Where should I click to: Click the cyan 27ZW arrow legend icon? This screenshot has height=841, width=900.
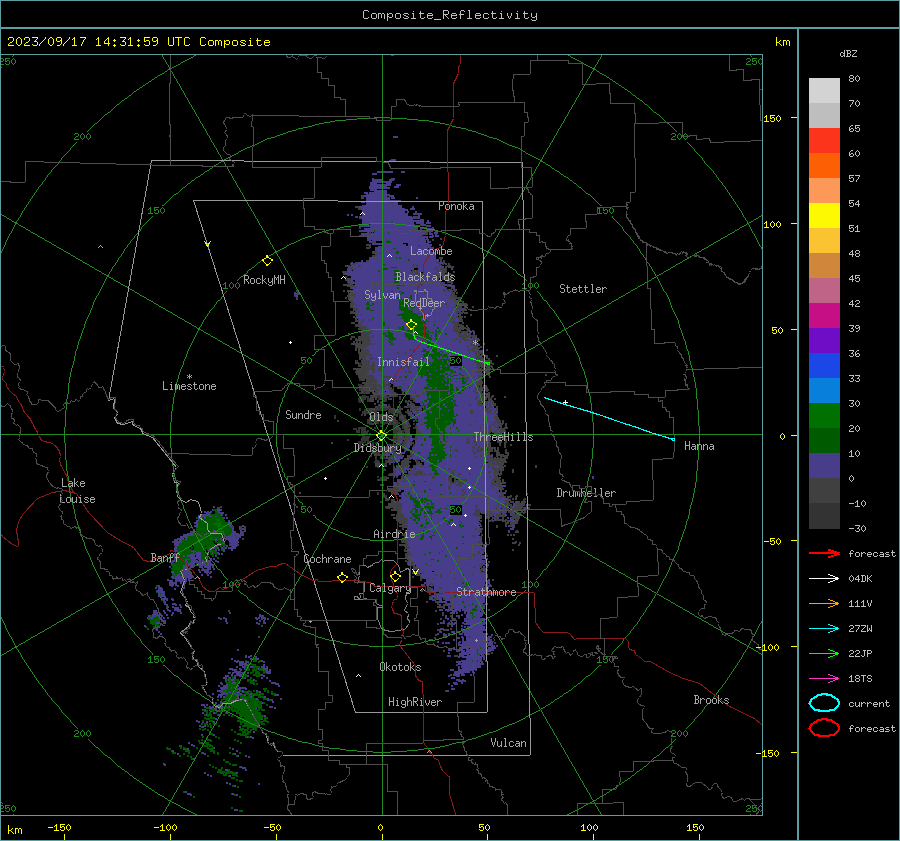pos(824,629)
